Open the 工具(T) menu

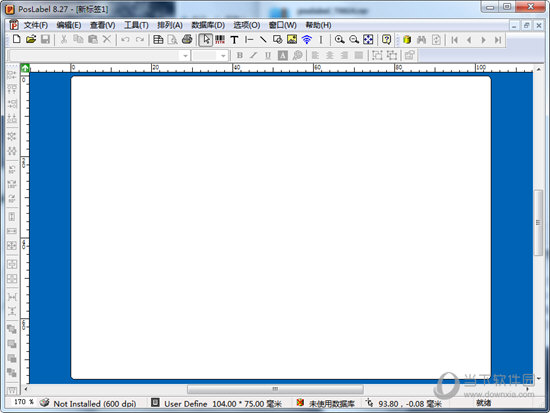coord(136,25)
